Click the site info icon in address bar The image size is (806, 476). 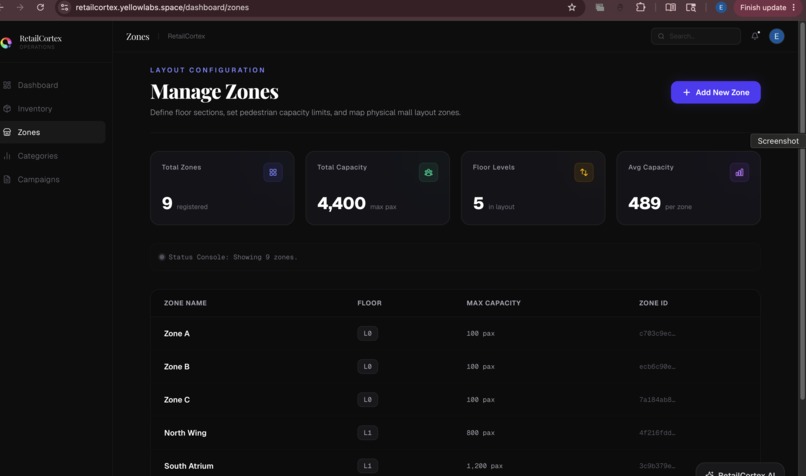point(64,7)
